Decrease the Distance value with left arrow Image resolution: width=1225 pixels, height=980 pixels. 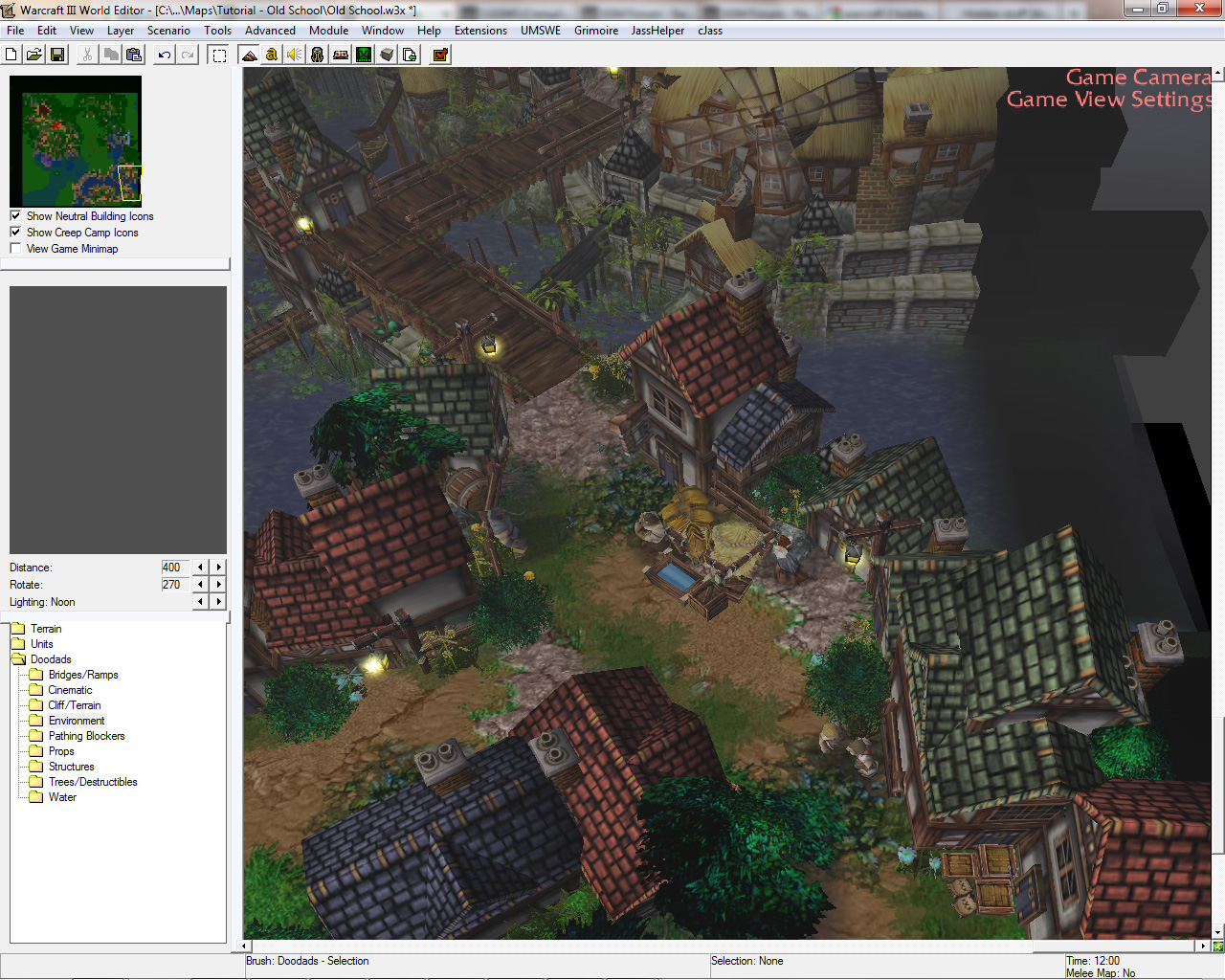click(x=200, y=568)
